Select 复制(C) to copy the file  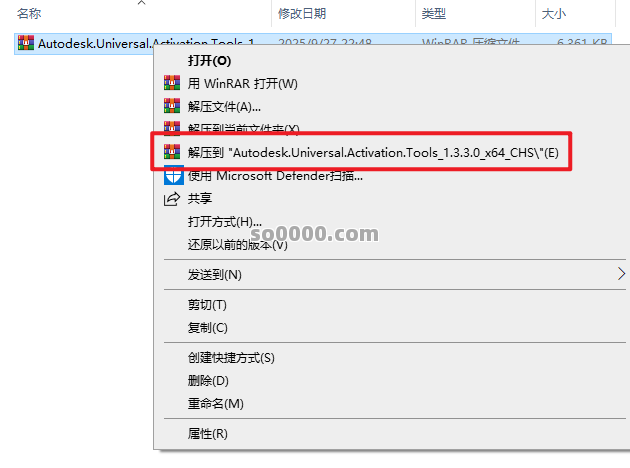208,327
